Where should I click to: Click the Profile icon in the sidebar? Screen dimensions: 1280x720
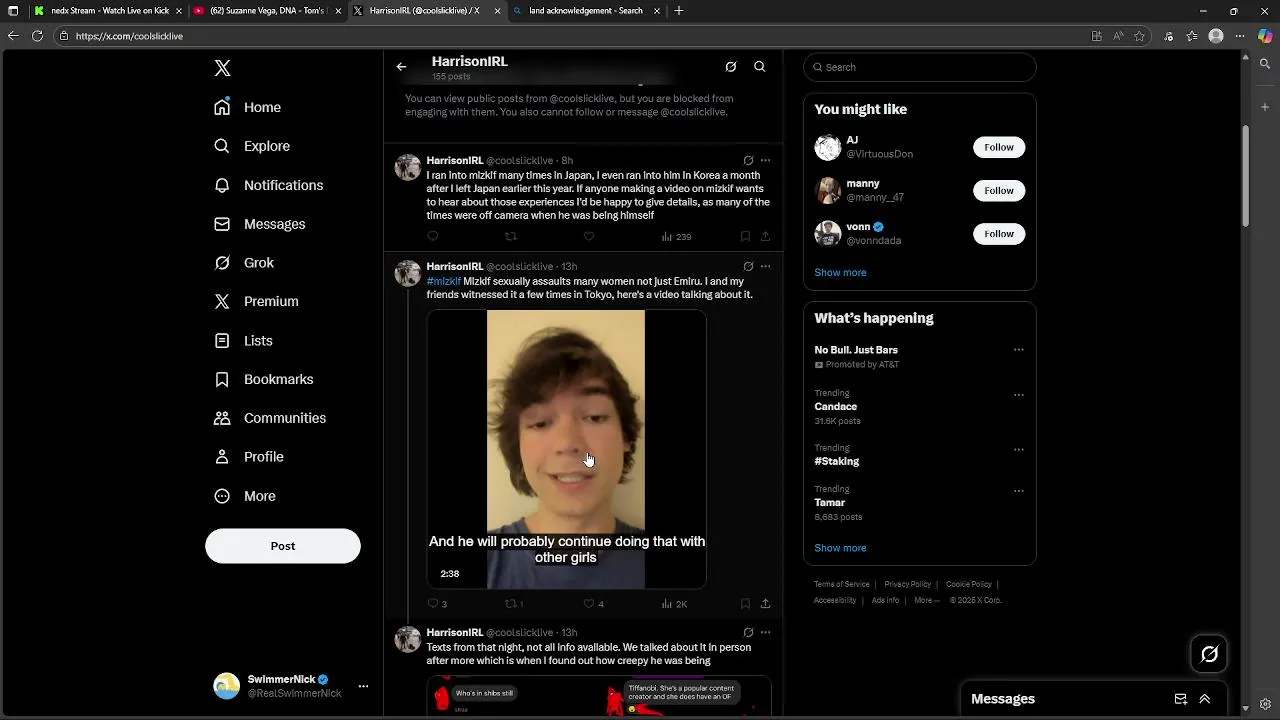click(x=222, y=457)
